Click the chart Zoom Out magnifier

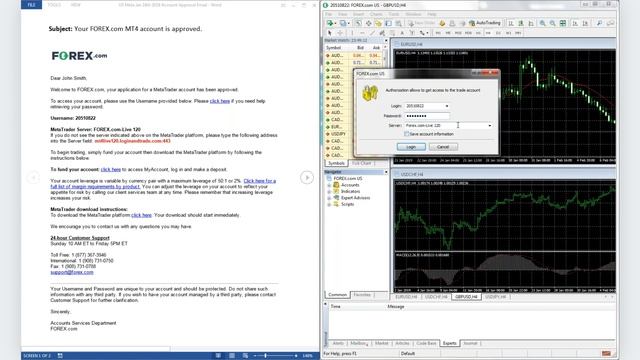(552, 23)
